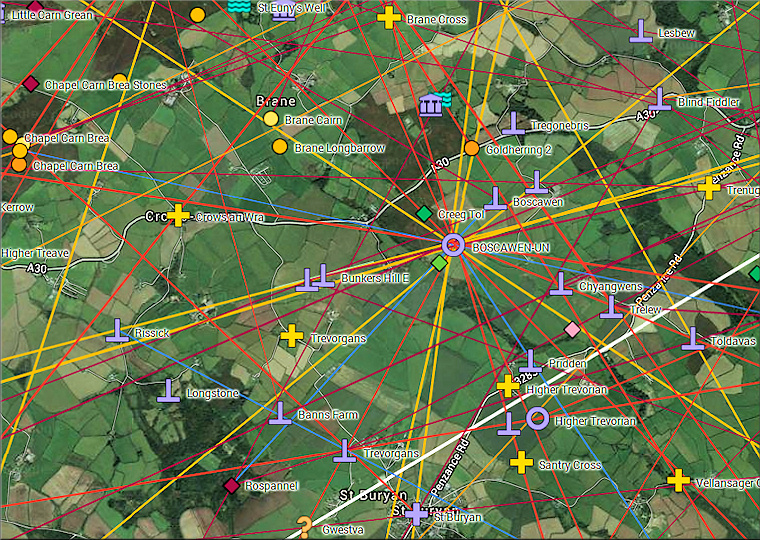Select the Goldherring 2 orange circle marker

coord(472,148)
